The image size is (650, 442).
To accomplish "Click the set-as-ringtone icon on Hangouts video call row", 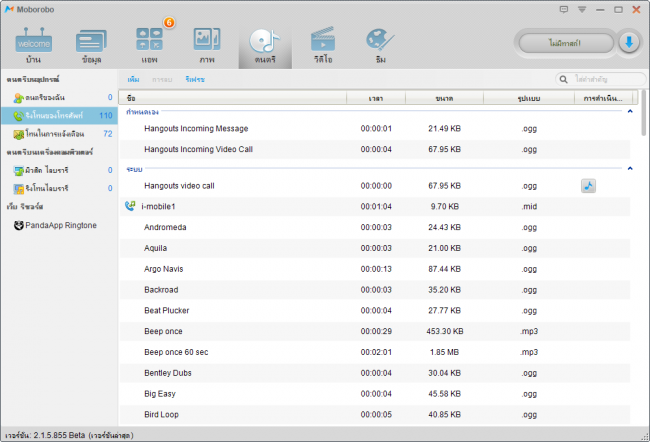I will (x=589, y=186).
